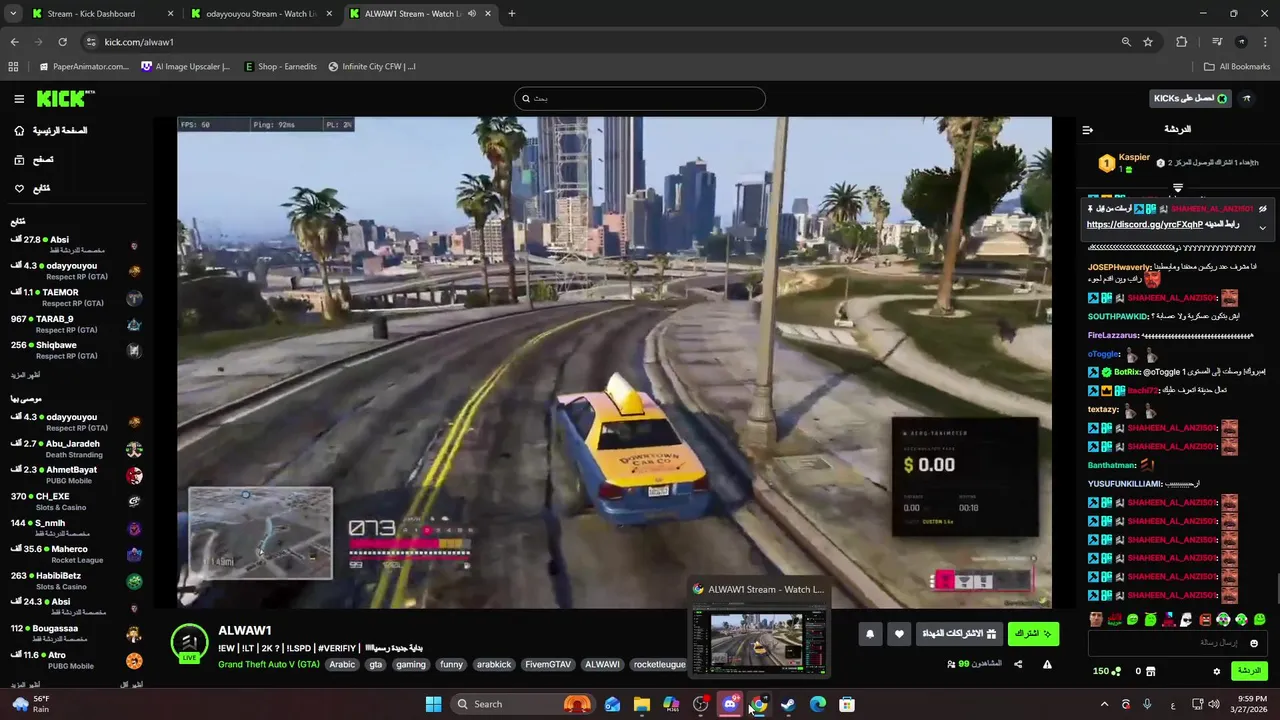1280x720 pixels.
Task: Expand show more under following list
Action: 26,374
